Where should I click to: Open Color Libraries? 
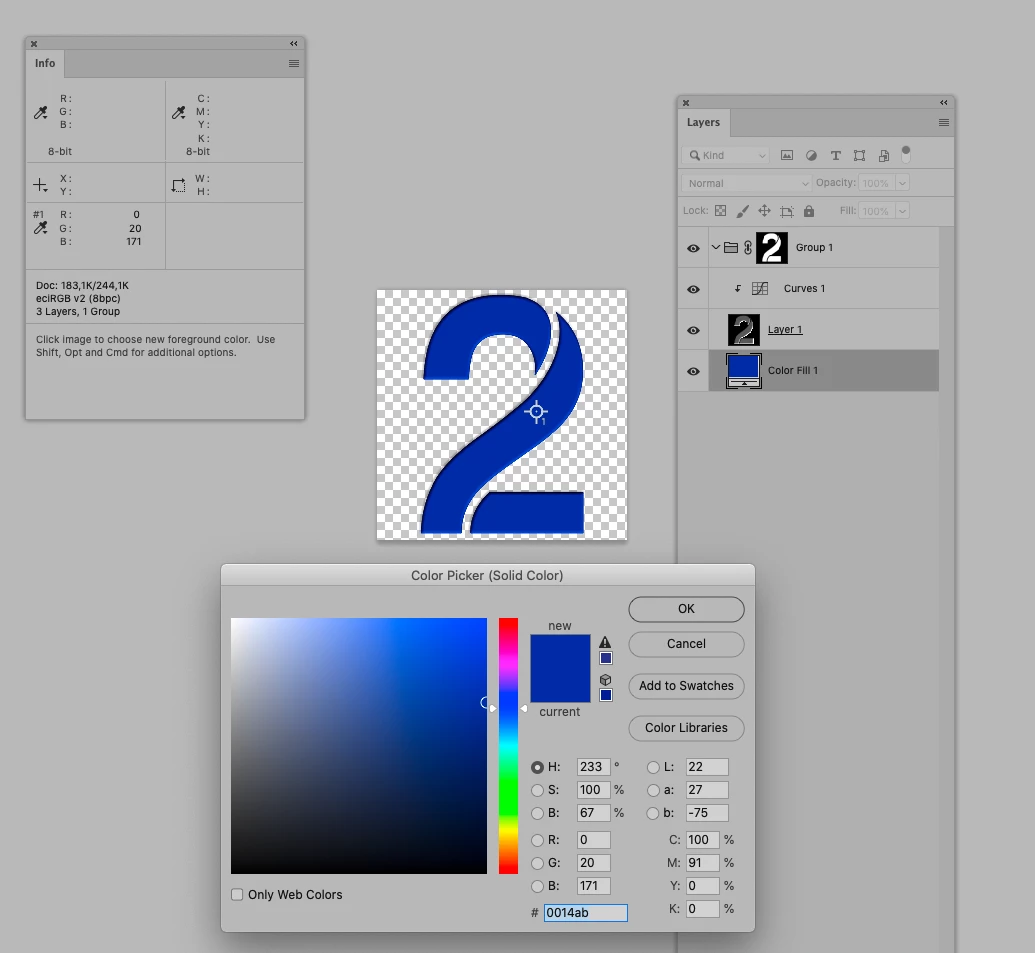[686, 728]
